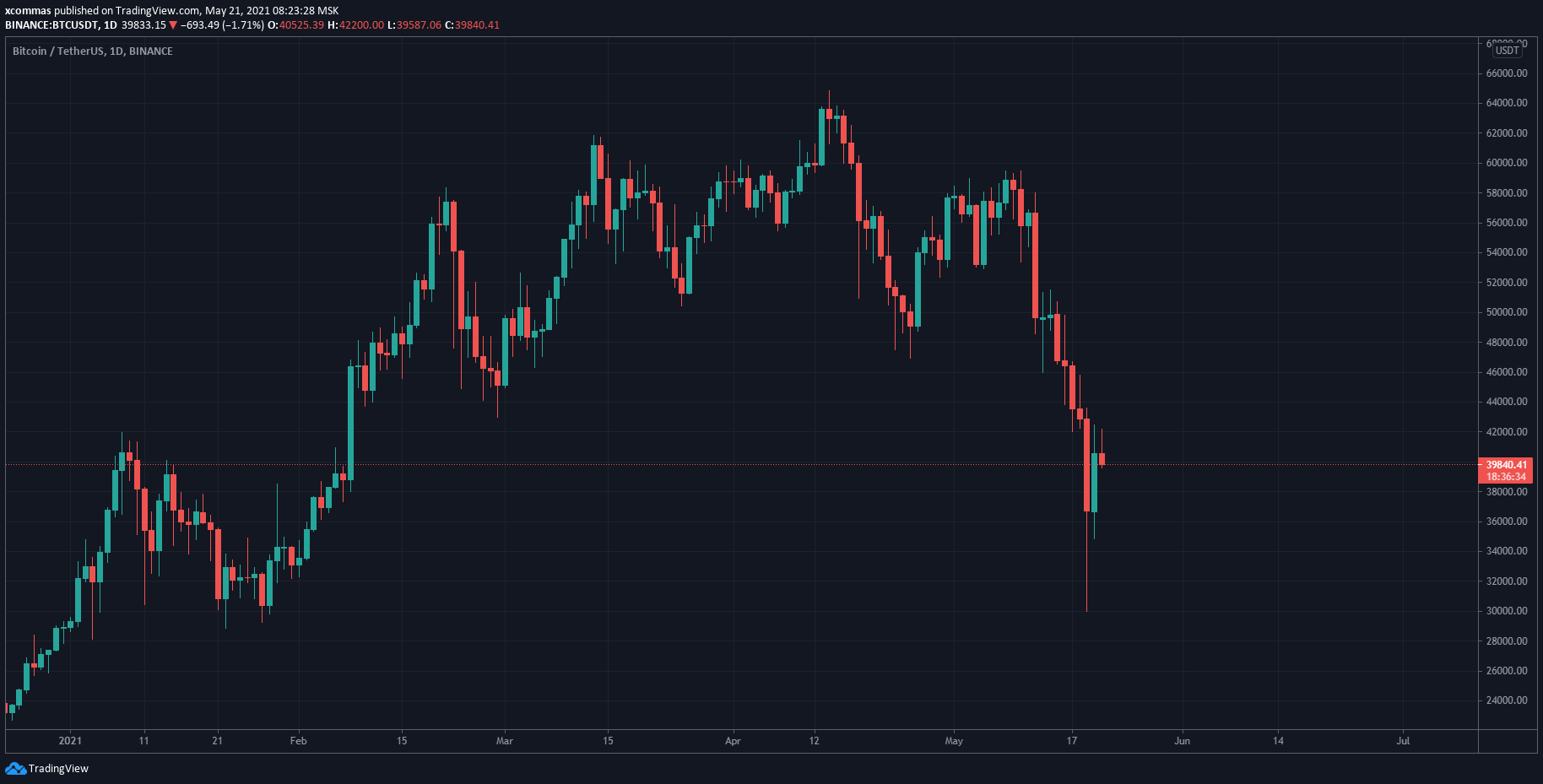Screen dimensions: 1543x784
Task: Click the 58000.00 price axis label
Action: tap(1507, 193)
